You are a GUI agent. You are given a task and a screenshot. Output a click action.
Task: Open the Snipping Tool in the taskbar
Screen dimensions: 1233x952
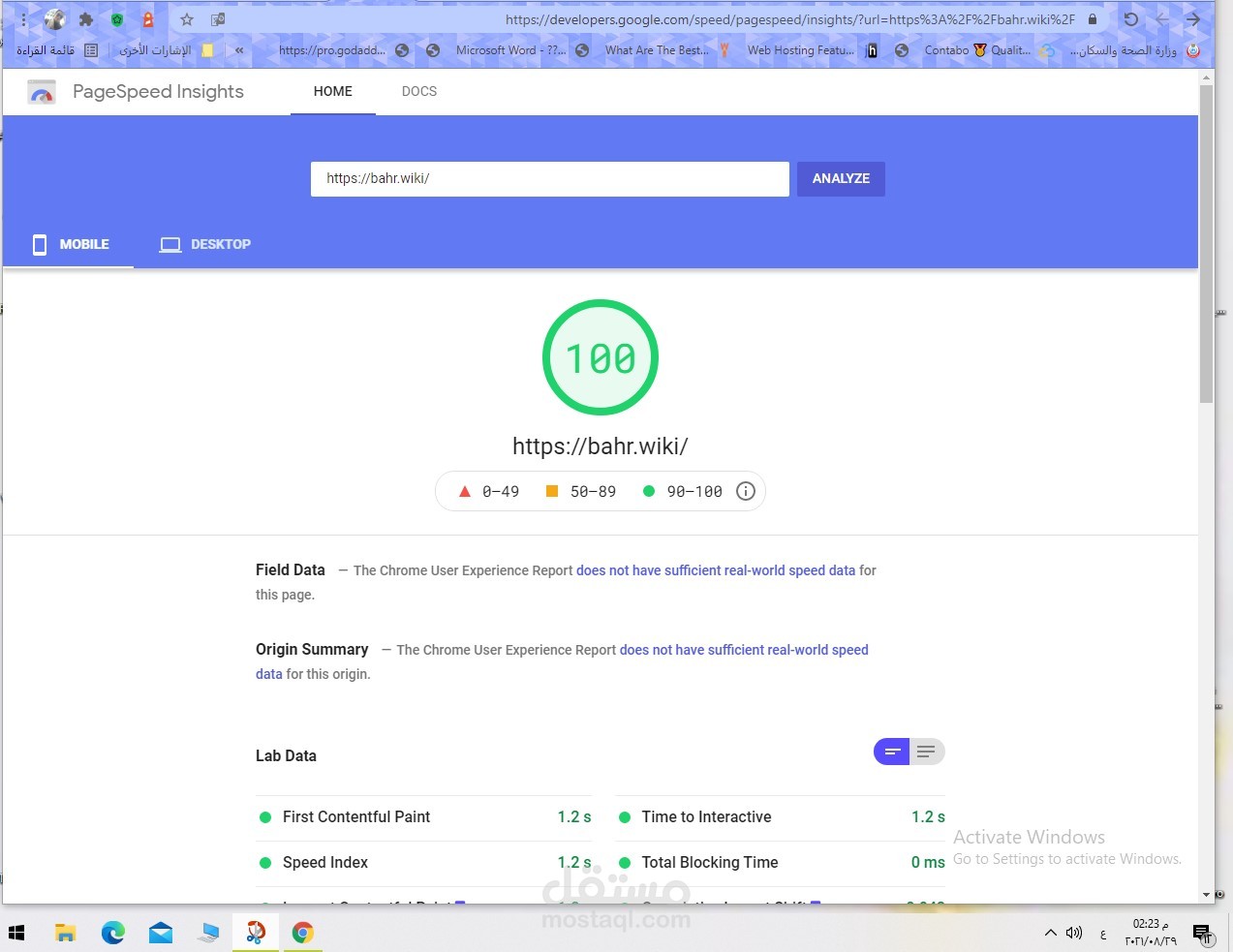point(256,933)
